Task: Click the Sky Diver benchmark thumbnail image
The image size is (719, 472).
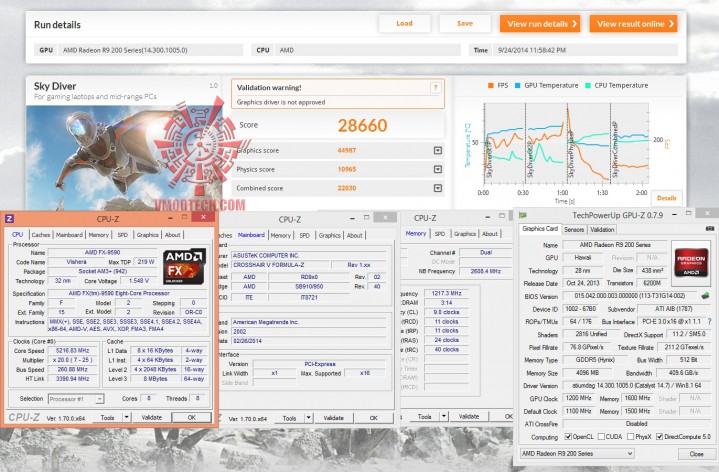Action: 124,158
